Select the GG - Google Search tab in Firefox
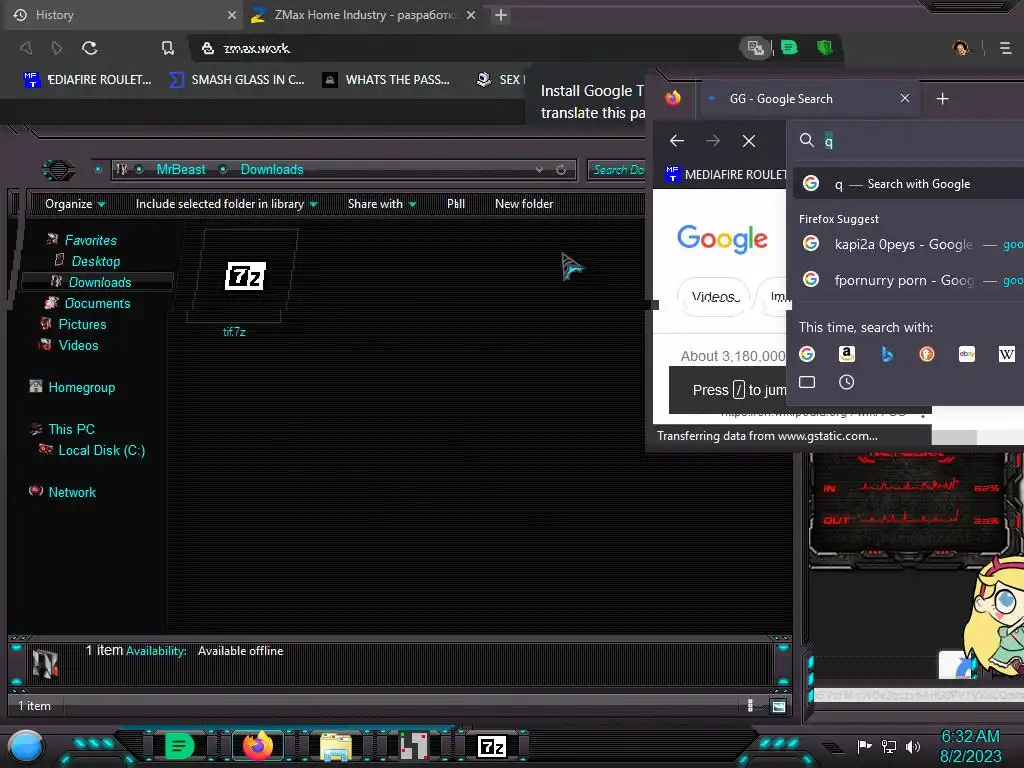 pyautogui.click(x=808, y=99)
